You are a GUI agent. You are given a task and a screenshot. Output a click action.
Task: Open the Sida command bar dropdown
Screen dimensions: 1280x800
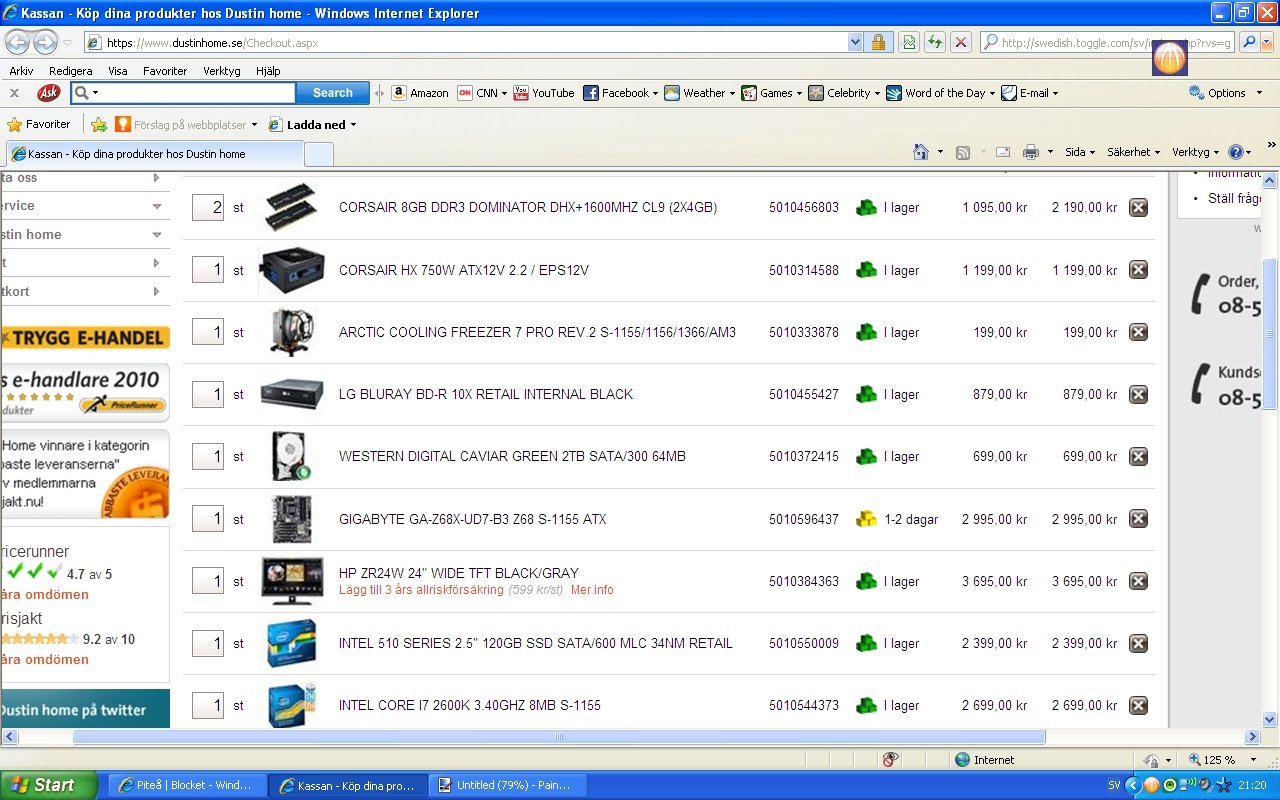click(x=1079, y=152)
